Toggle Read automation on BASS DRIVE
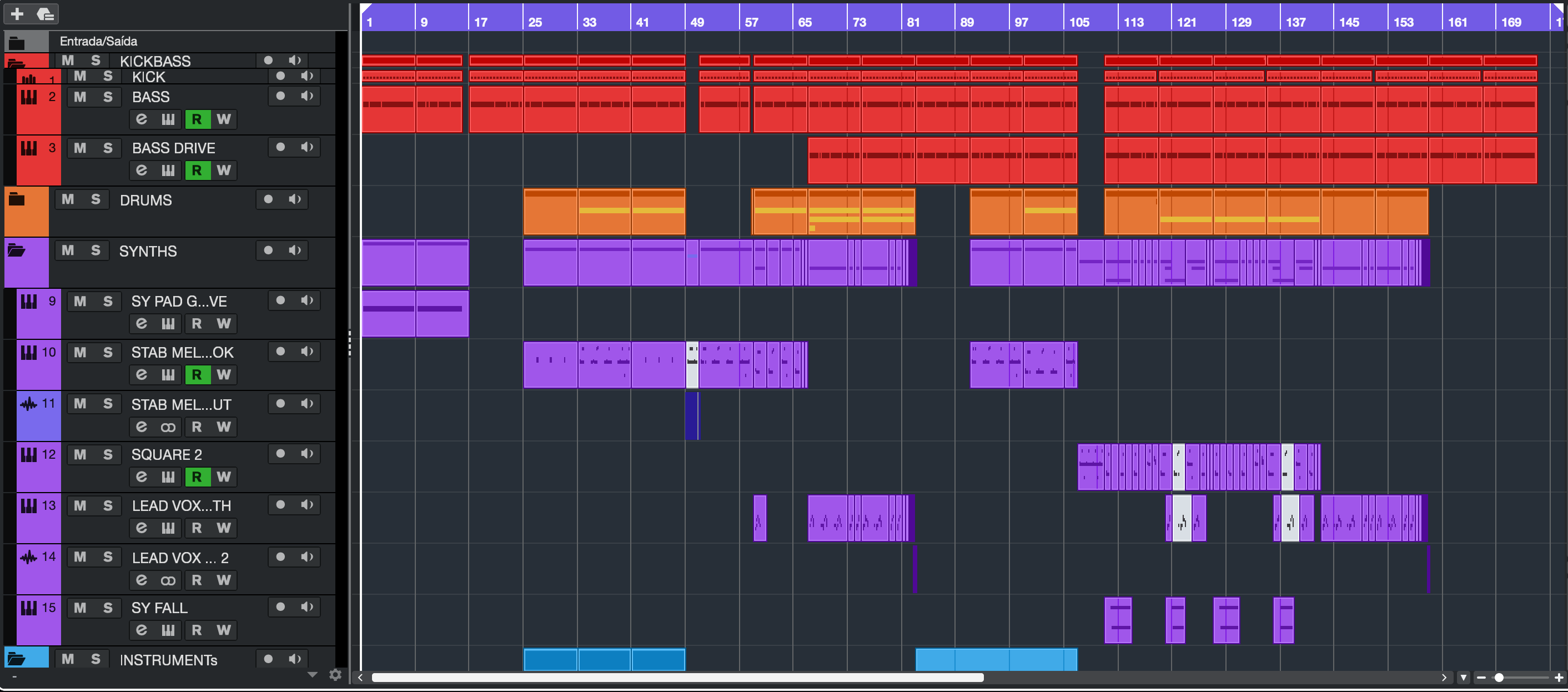1568x692 pixels. click(x=197, y=171)
